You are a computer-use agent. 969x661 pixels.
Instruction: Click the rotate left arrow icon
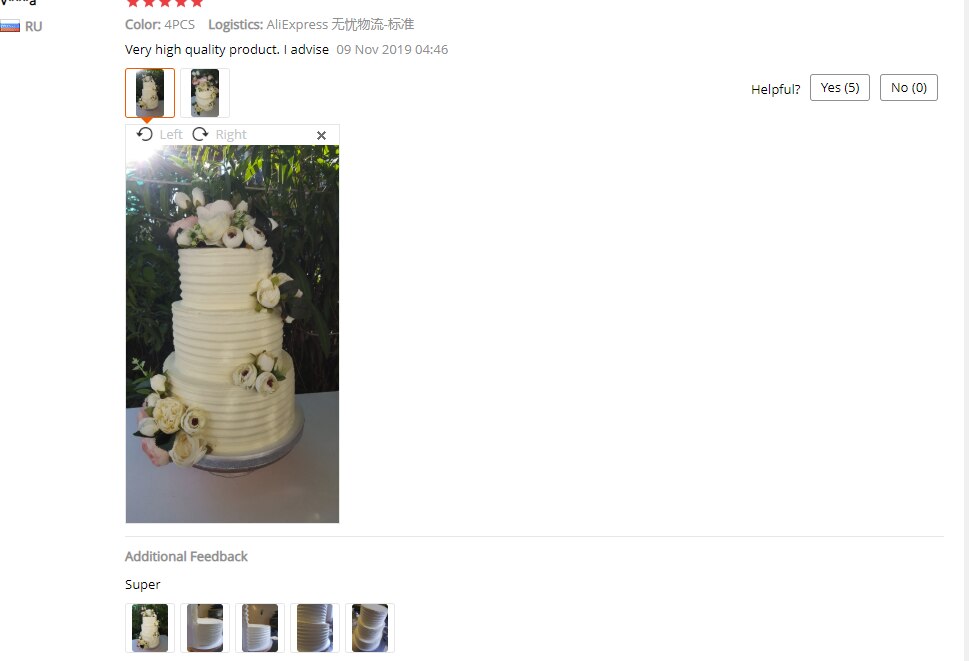[x=145, y=134]
